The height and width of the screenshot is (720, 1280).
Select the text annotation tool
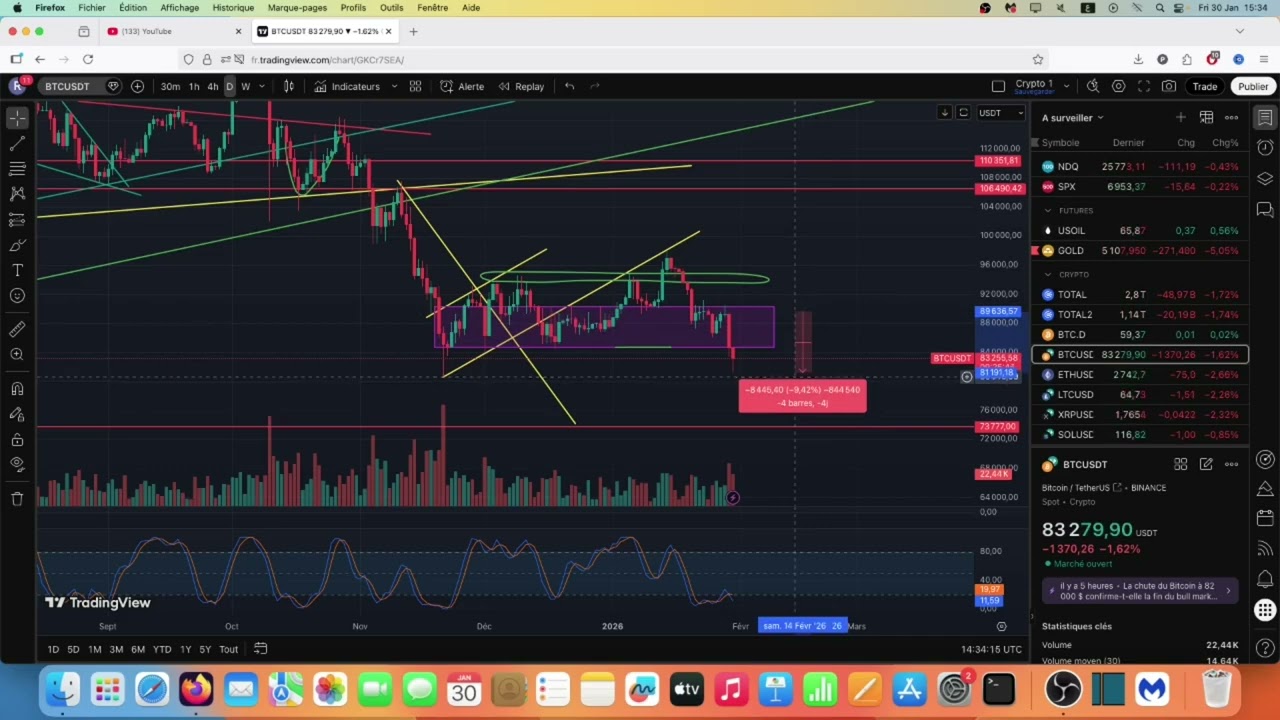point(17,271)
